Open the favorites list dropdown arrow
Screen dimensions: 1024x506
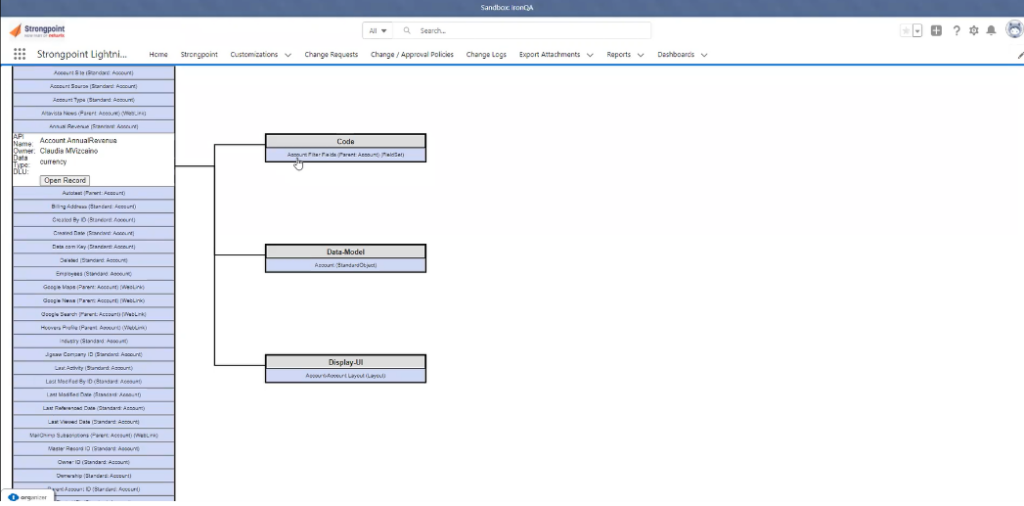(917, 31)
